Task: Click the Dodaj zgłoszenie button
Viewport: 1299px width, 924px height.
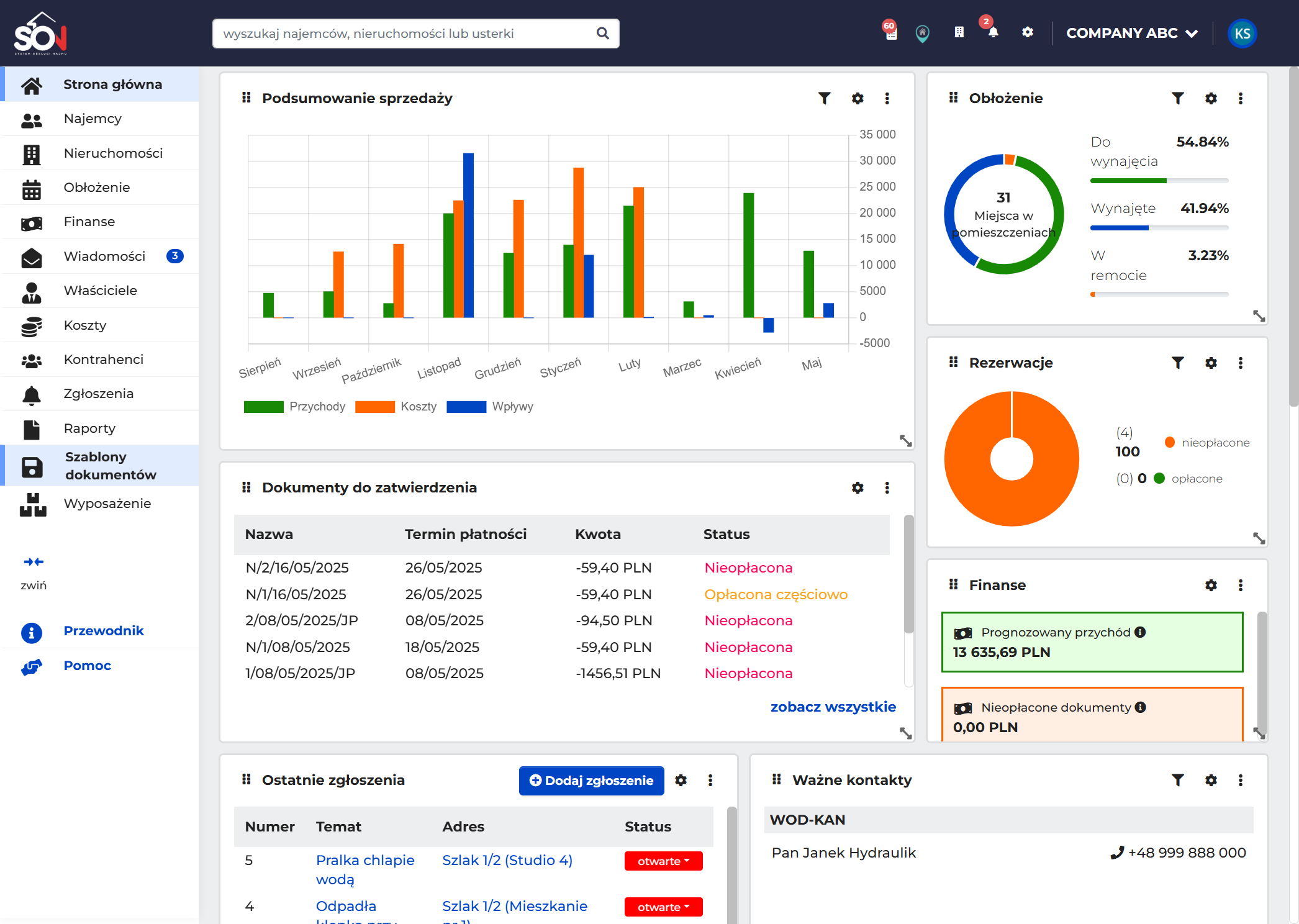Action: 591,781
